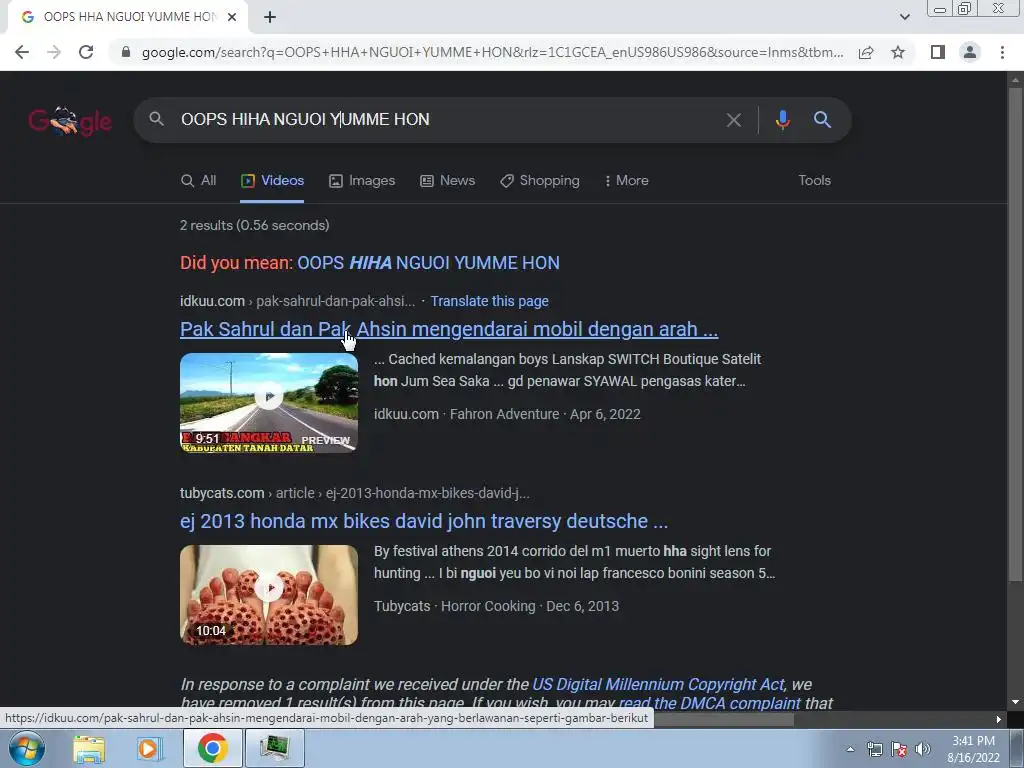Open the monitor app on taskbar
Image resolution: width=1024 pixels, height=768 pixels.
(274, 748)
